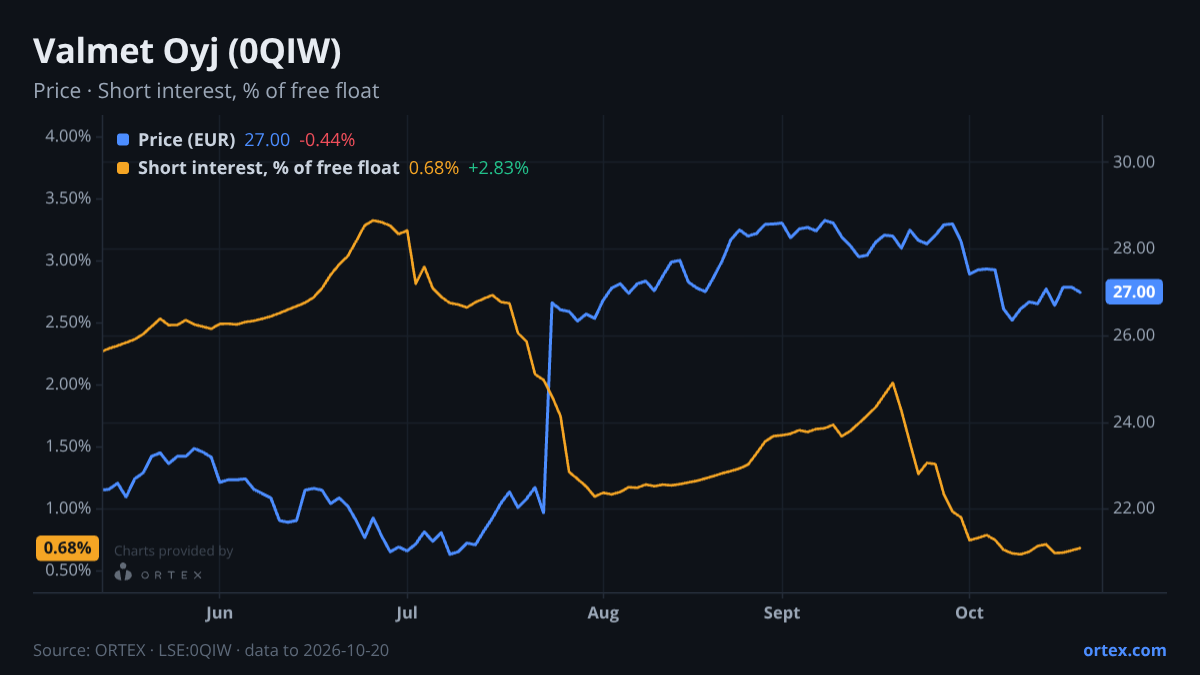Click the source line 'Source: ORTEX · LSE:0QIW'

click(134, 650)
